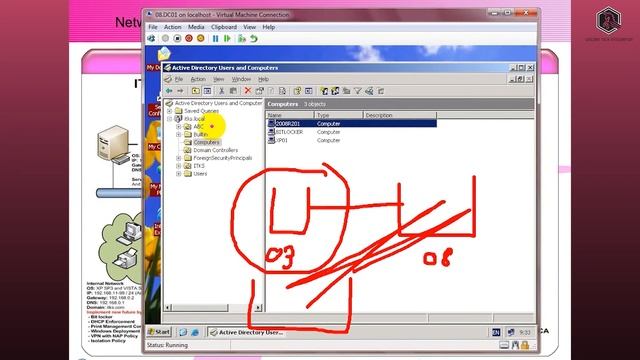
Task: Select the BITLOCKER computer entry
Action: point(289,132)
